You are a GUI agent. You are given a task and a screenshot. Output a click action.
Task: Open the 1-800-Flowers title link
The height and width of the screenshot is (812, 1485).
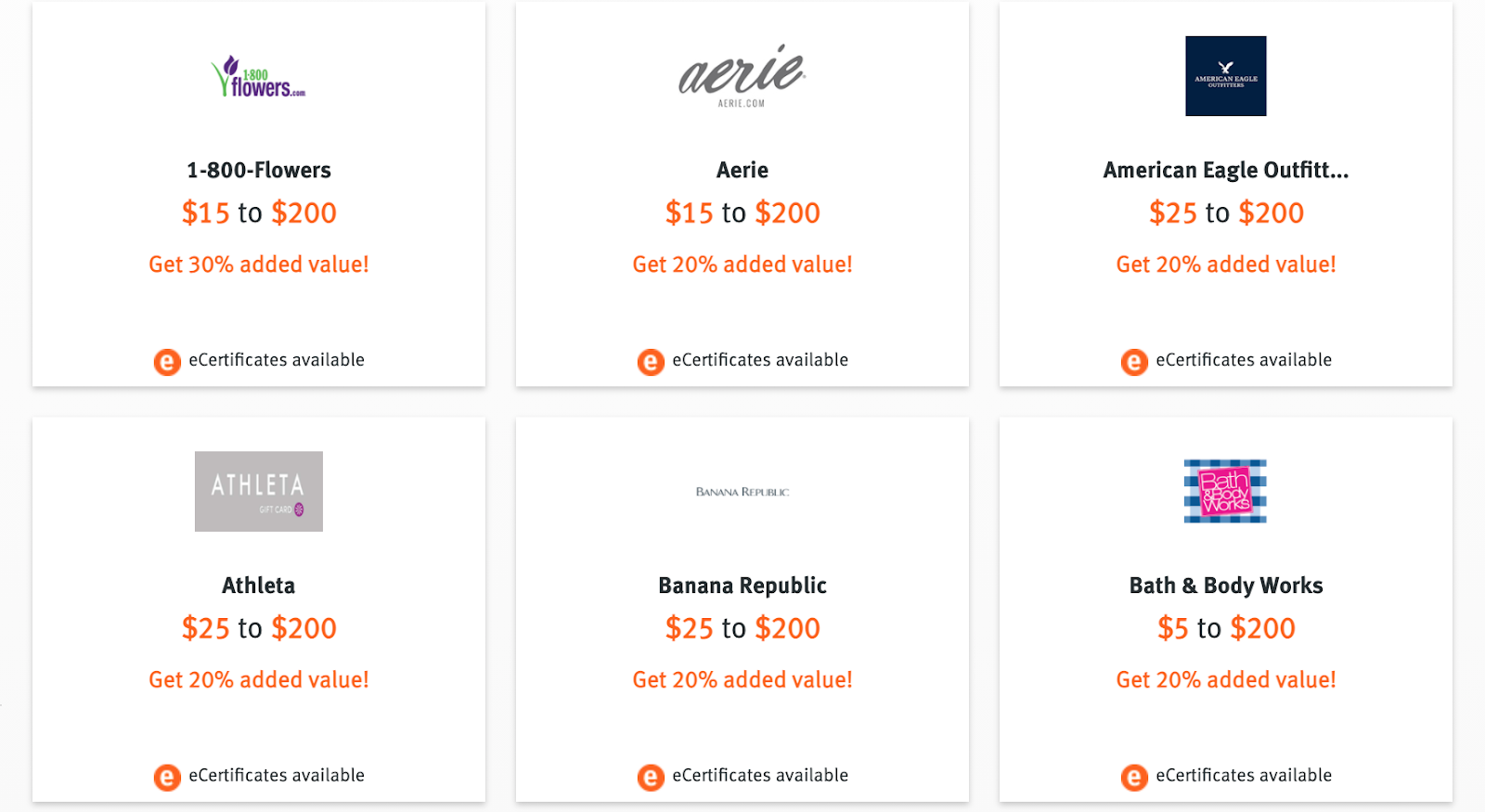point(258,170)
